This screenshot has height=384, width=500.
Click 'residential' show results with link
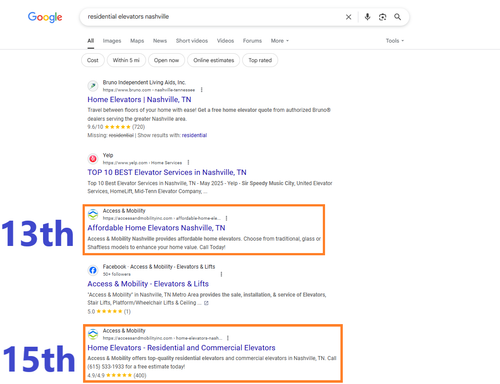[x=194, y=135]
